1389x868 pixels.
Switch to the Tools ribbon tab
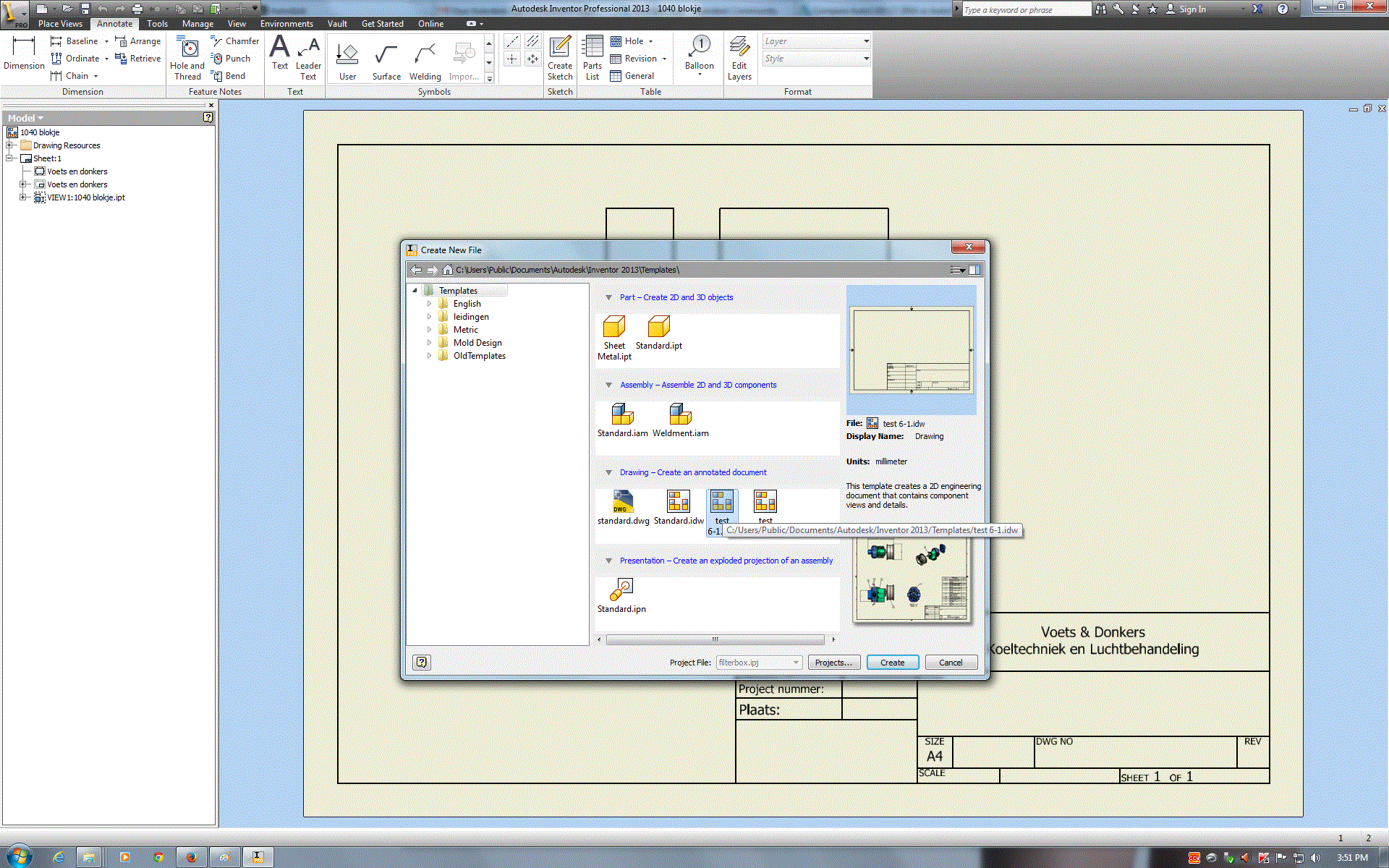tap(157, 24)
